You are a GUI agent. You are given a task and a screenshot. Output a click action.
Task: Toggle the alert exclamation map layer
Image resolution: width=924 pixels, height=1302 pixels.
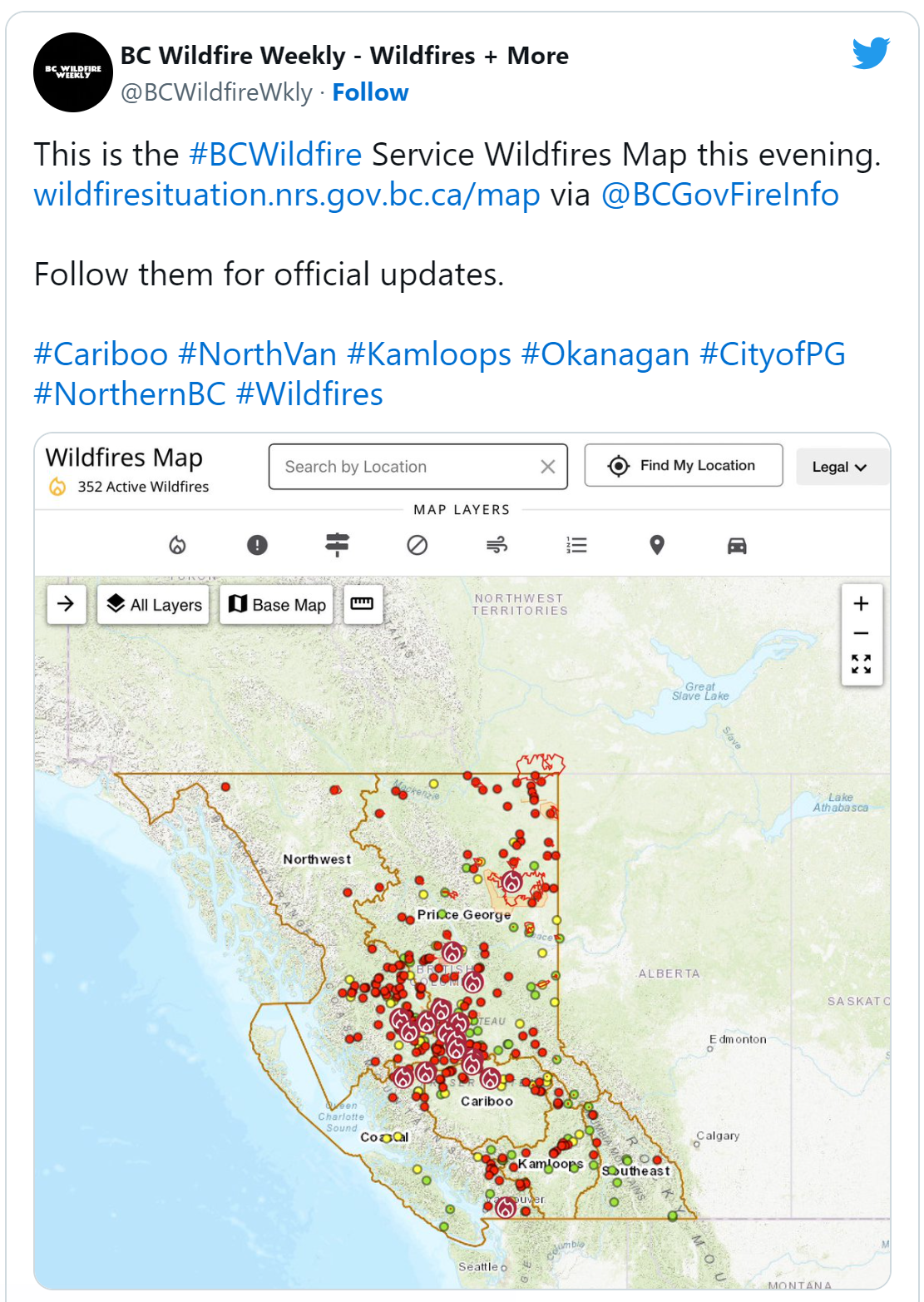(257, 545)
